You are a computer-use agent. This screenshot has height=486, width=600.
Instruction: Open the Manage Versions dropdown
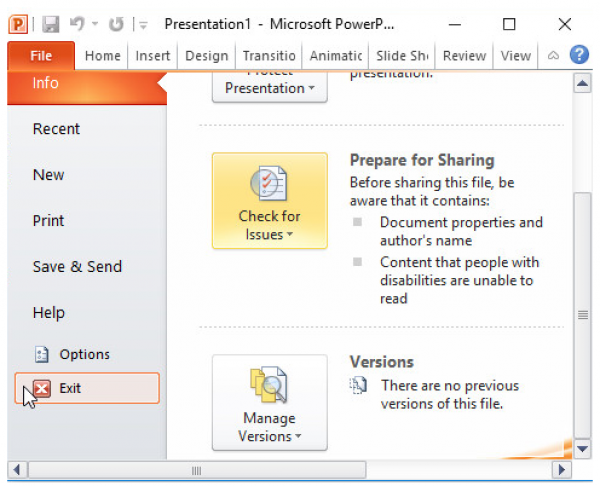[x=269, y=403]
